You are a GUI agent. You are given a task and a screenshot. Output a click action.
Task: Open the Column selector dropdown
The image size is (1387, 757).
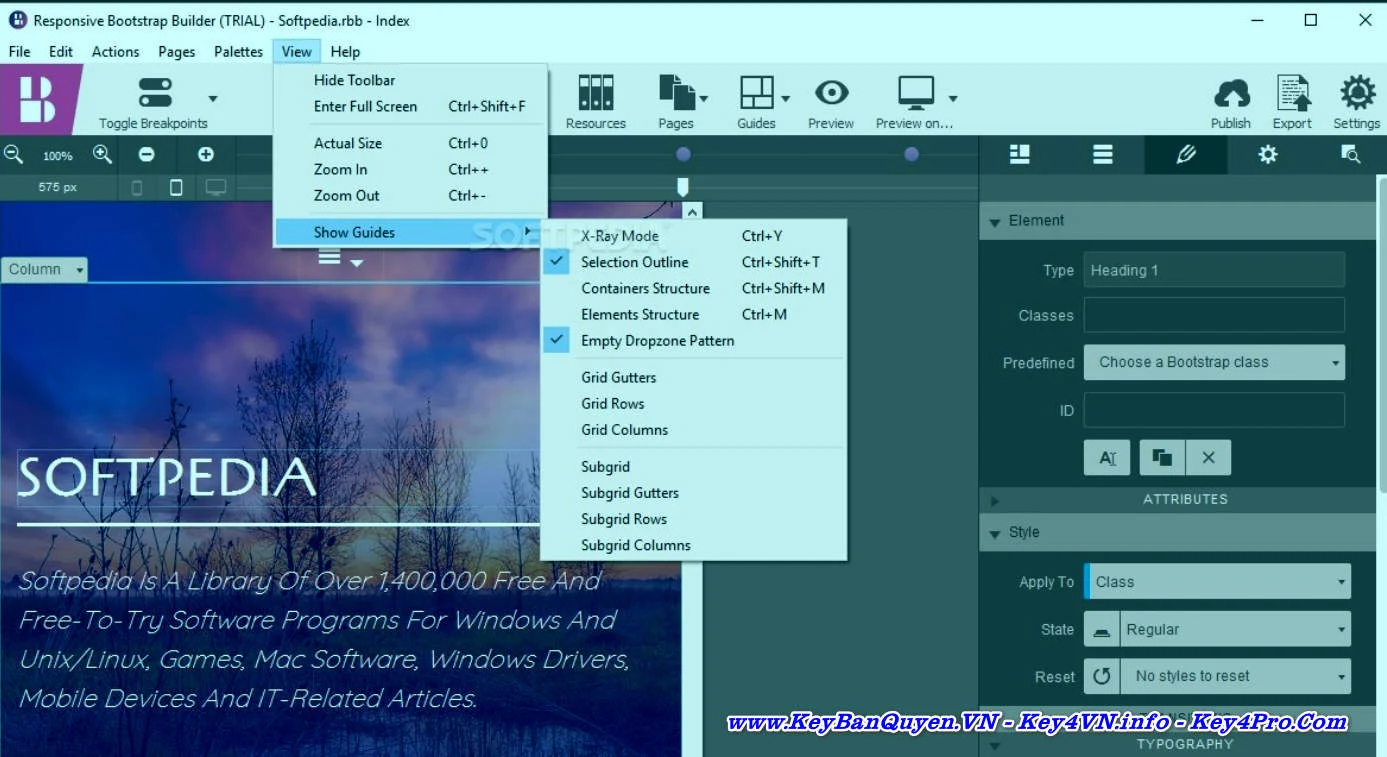[x=44, y=269]
